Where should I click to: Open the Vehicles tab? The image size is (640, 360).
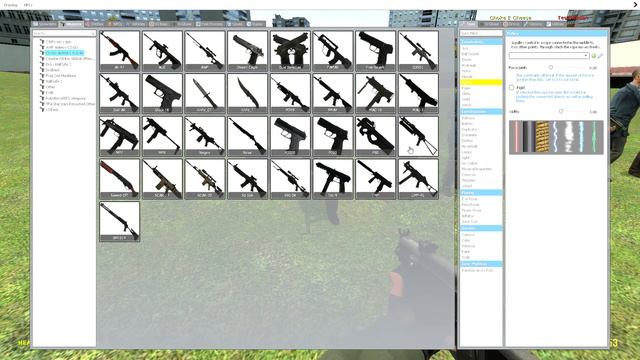[136, 24]
